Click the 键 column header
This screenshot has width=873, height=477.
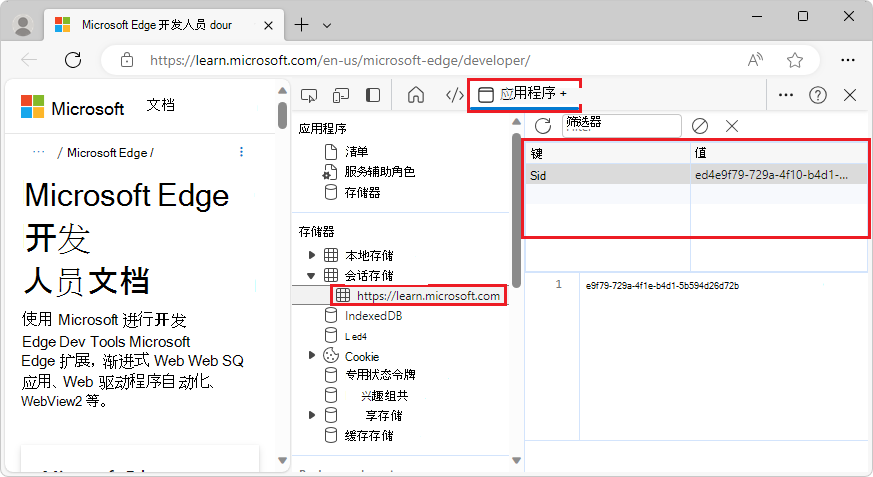coord(608,153)
